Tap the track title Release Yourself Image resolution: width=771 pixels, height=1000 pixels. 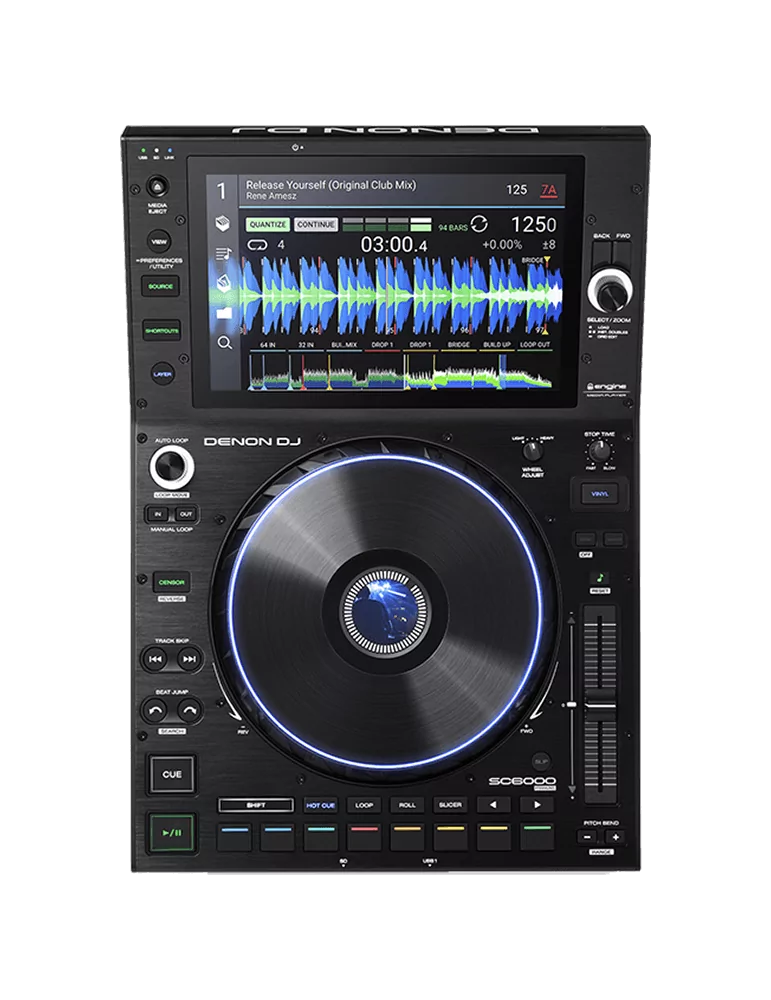(331, 185)
